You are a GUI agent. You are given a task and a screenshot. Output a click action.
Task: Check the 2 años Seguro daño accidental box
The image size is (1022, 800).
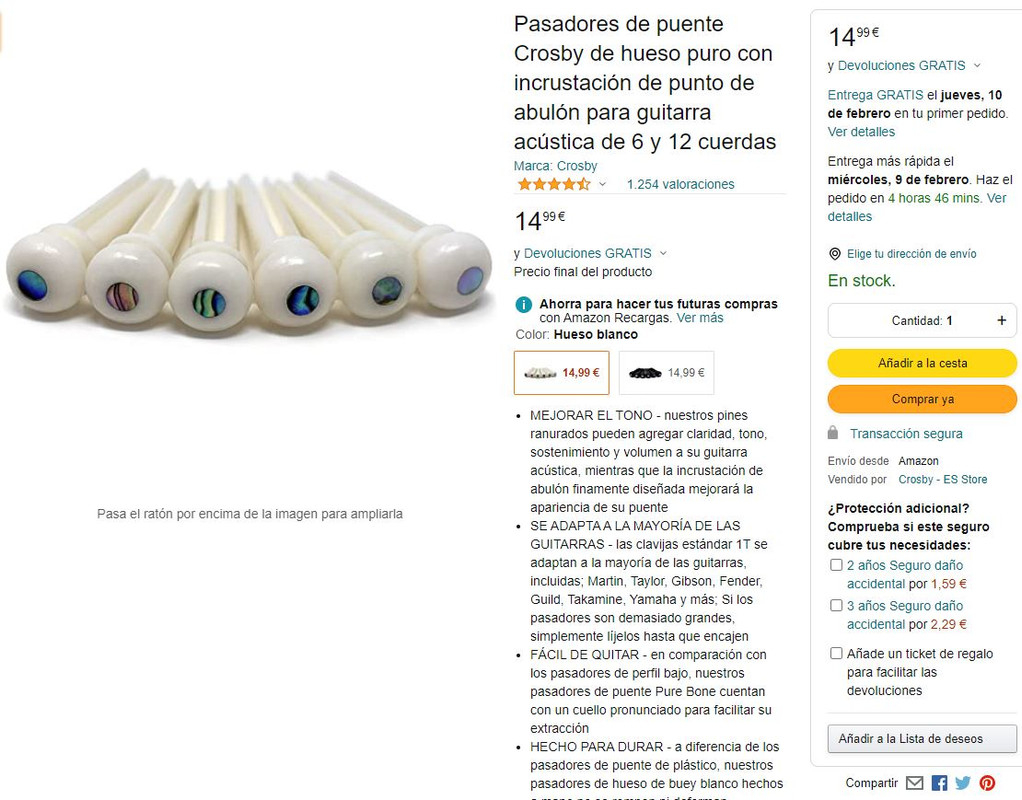(836, 565)
